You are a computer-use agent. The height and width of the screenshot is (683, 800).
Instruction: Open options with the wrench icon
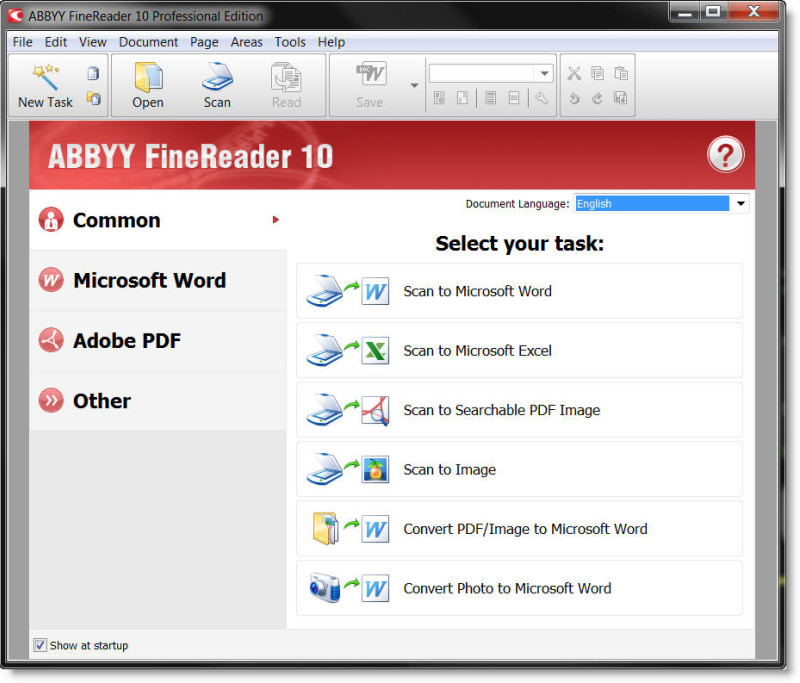[x=541, y=98]
